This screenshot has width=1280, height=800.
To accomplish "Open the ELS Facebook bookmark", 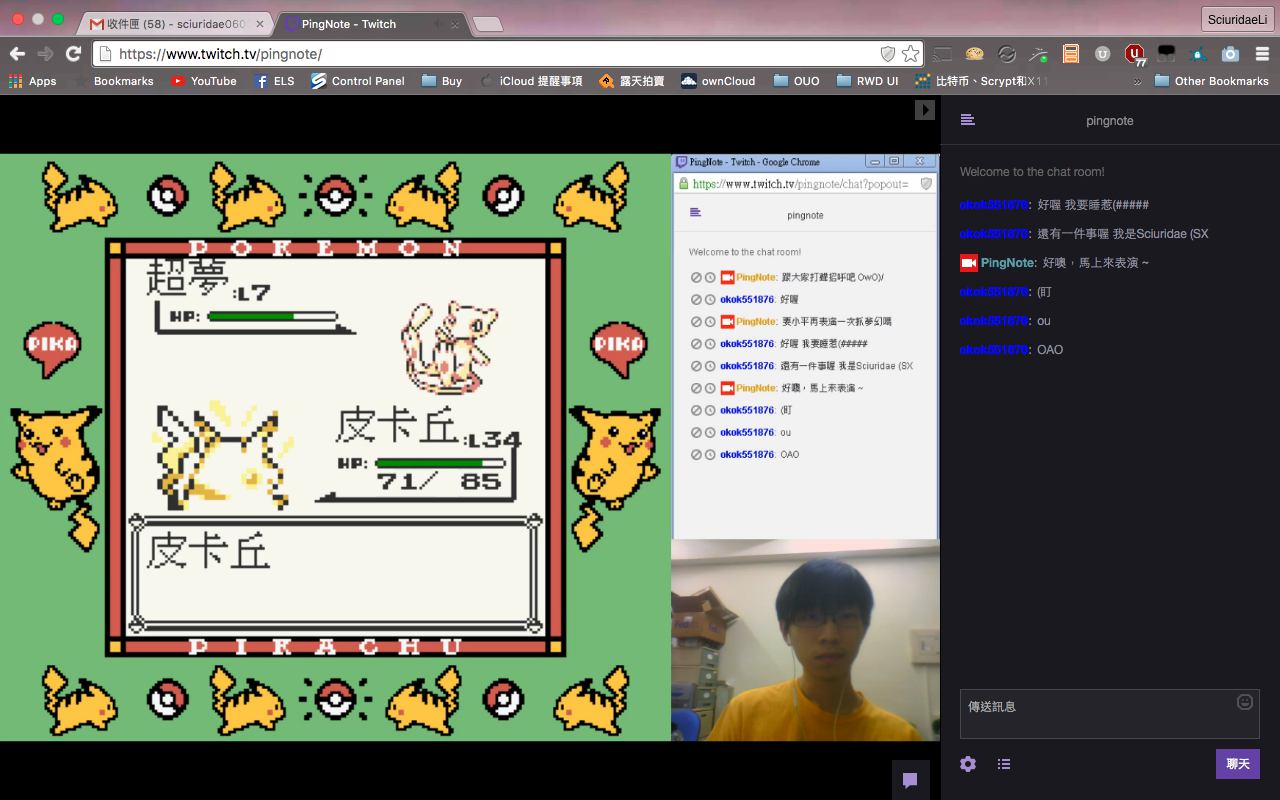I will [x=274, y=81].
